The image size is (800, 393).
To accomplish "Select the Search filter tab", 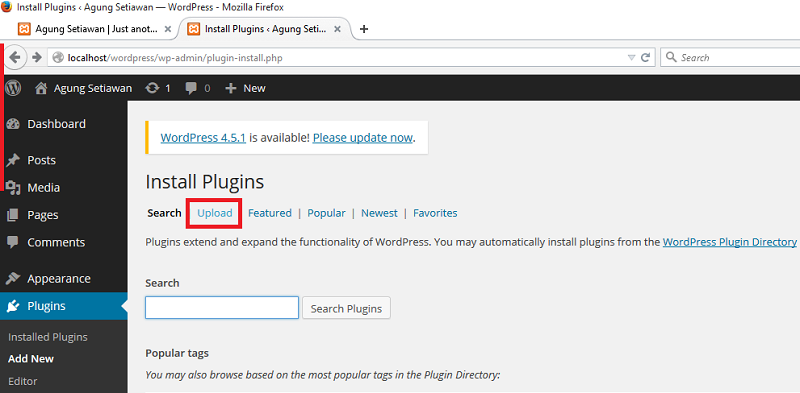I will [x=164, y=213].
